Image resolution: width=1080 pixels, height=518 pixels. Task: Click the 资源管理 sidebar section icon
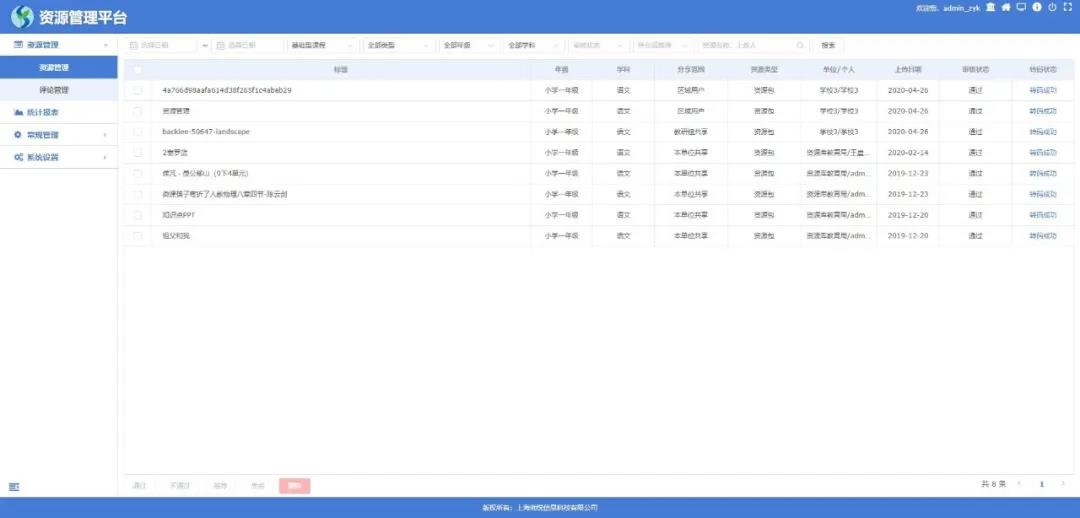pyautogui.click(x=19, y=45)
